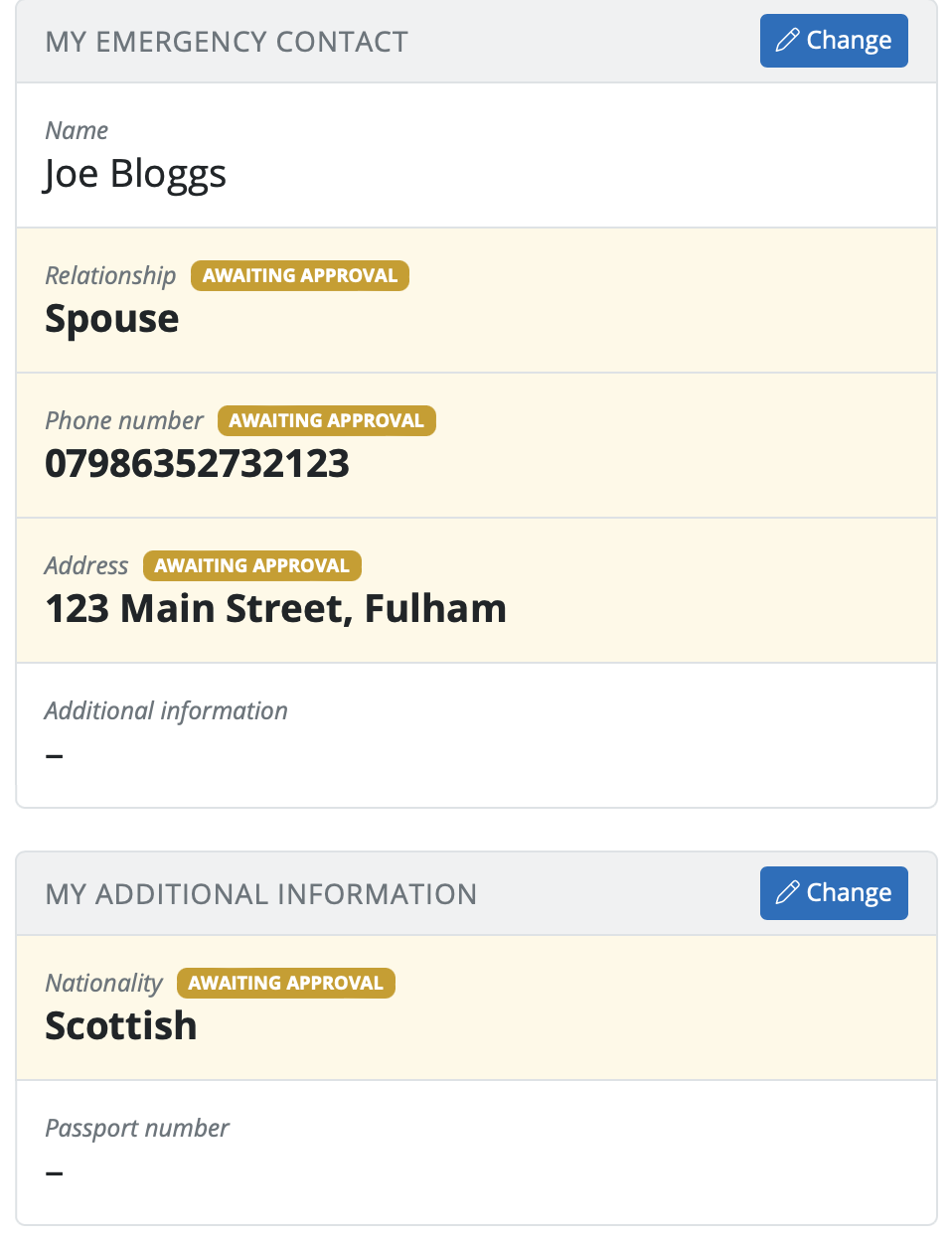This screenshot has width=952, height=1238.
Task: Click the empty dash under Passport number
Action: click(55, 1173)
